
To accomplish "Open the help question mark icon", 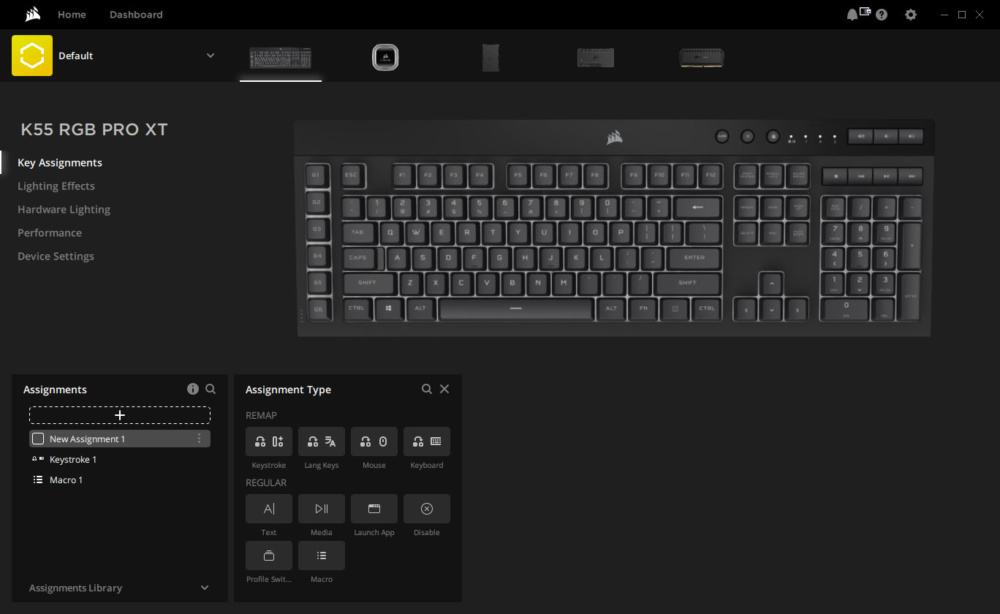I will point(881,15).
